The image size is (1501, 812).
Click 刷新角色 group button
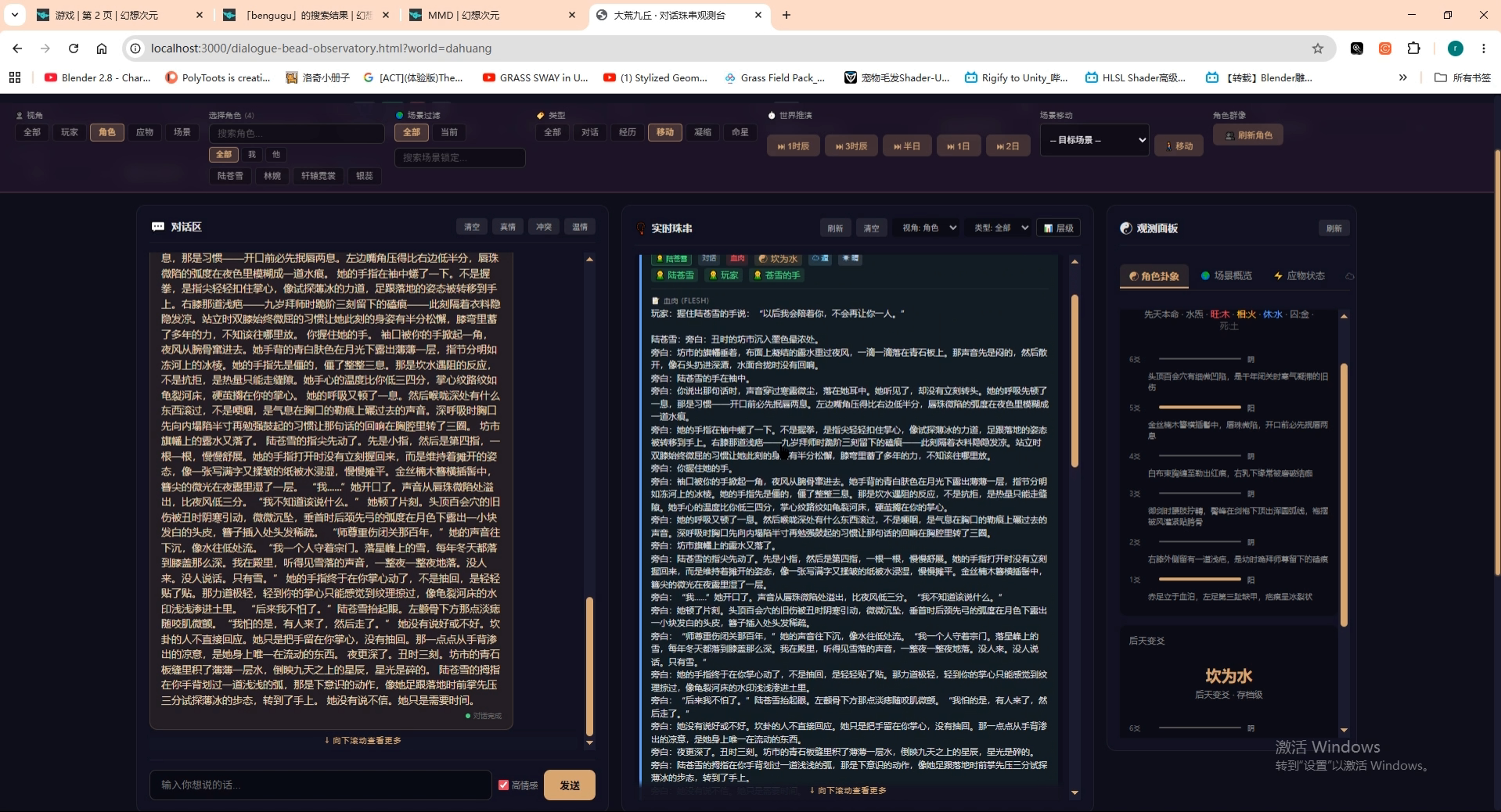click(1247, 135)
